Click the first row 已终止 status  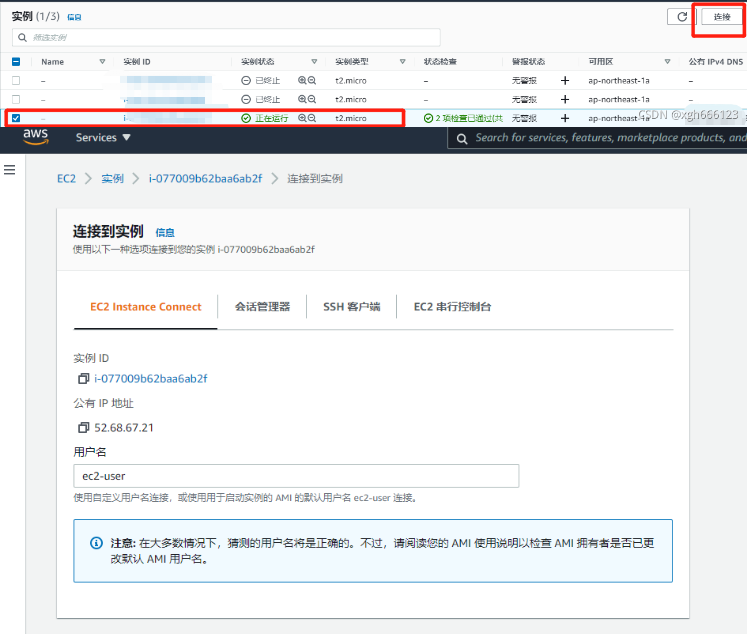[x=268, y=81]
